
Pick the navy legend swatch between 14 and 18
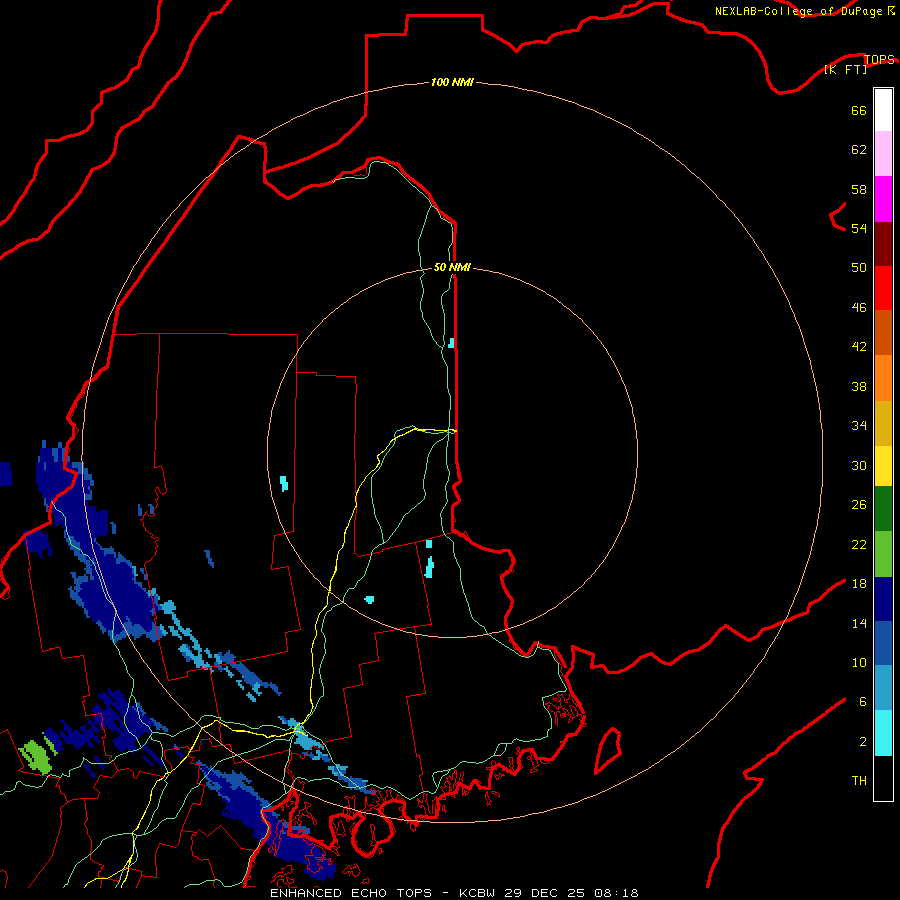(883, 599)
